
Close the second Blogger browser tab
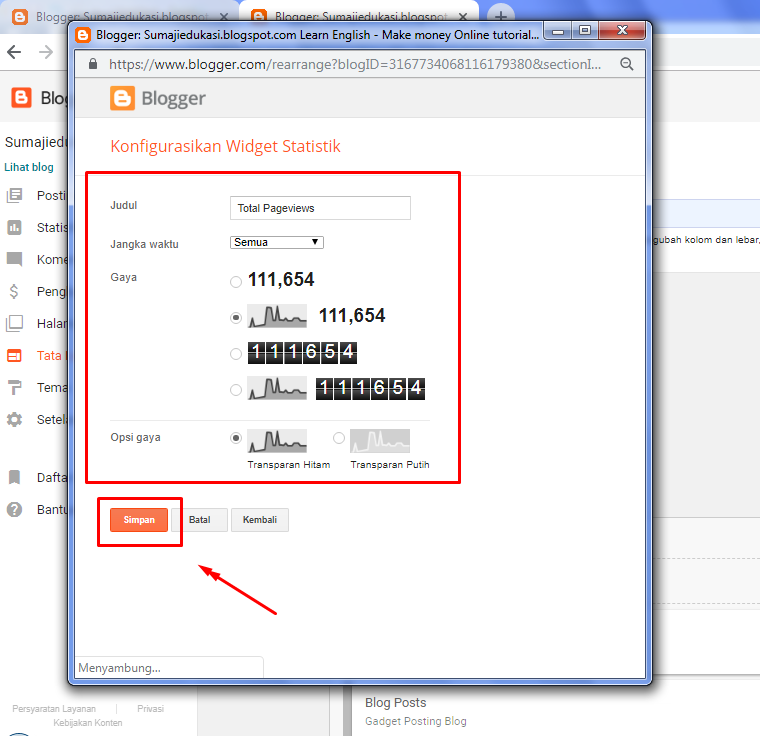463,17
